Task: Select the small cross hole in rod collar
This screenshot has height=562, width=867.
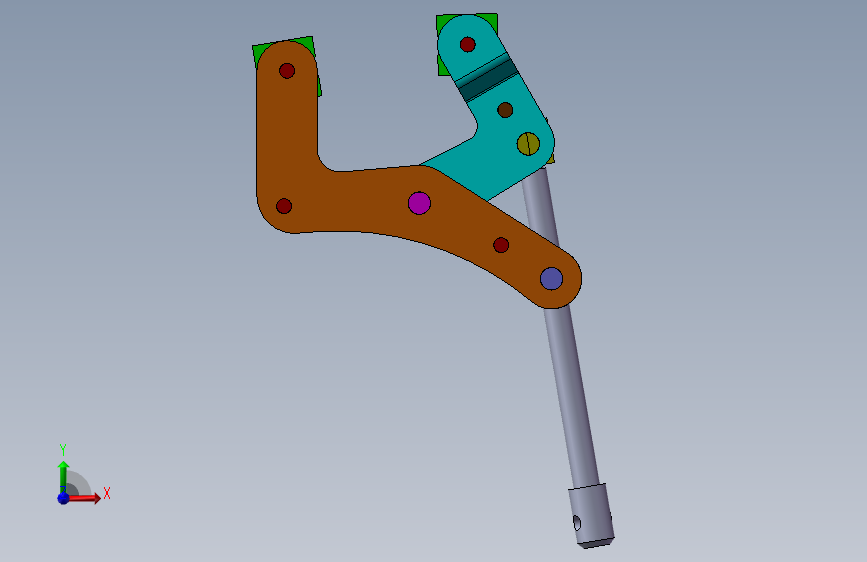Action: [577, 523]
